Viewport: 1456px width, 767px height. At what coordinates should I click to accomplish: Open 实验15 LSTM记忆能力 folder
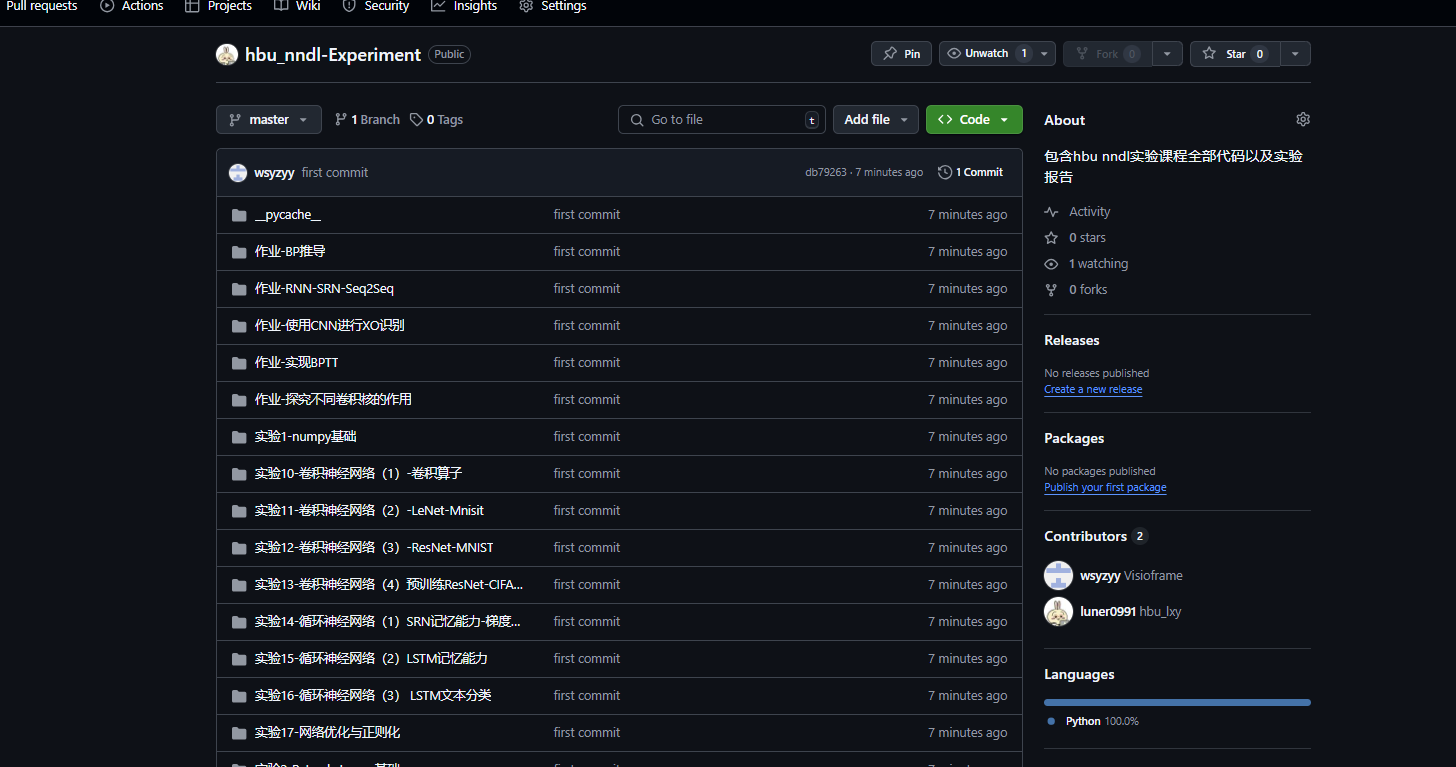[371, 658]
